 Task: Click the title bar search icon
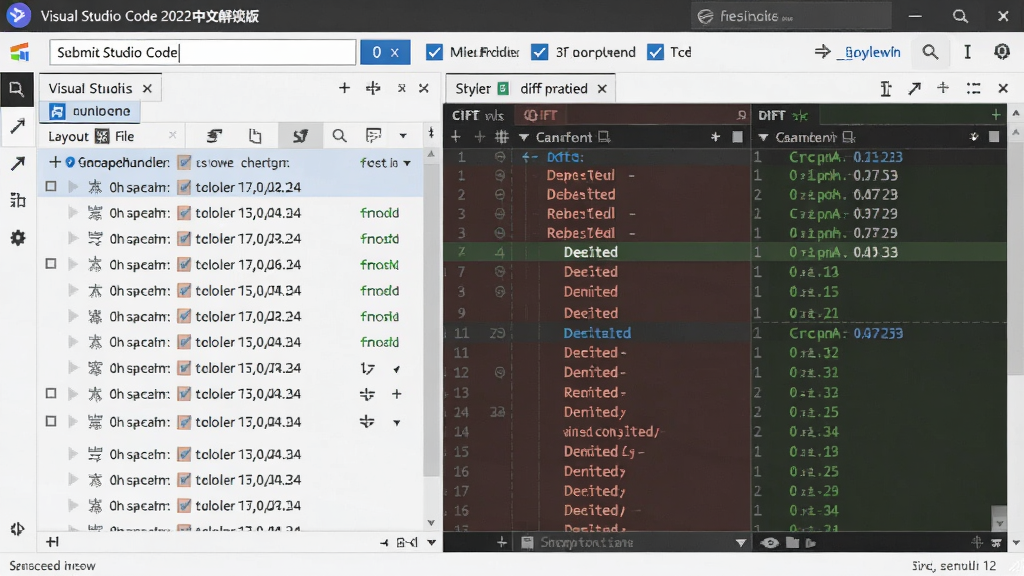960,16
